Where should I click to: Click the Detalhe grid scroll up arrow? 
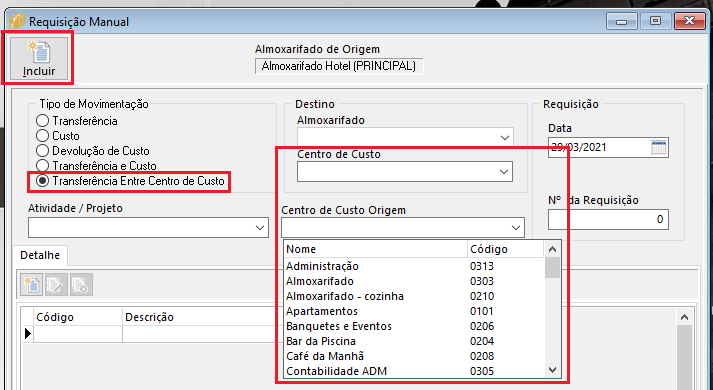(684, 317)
